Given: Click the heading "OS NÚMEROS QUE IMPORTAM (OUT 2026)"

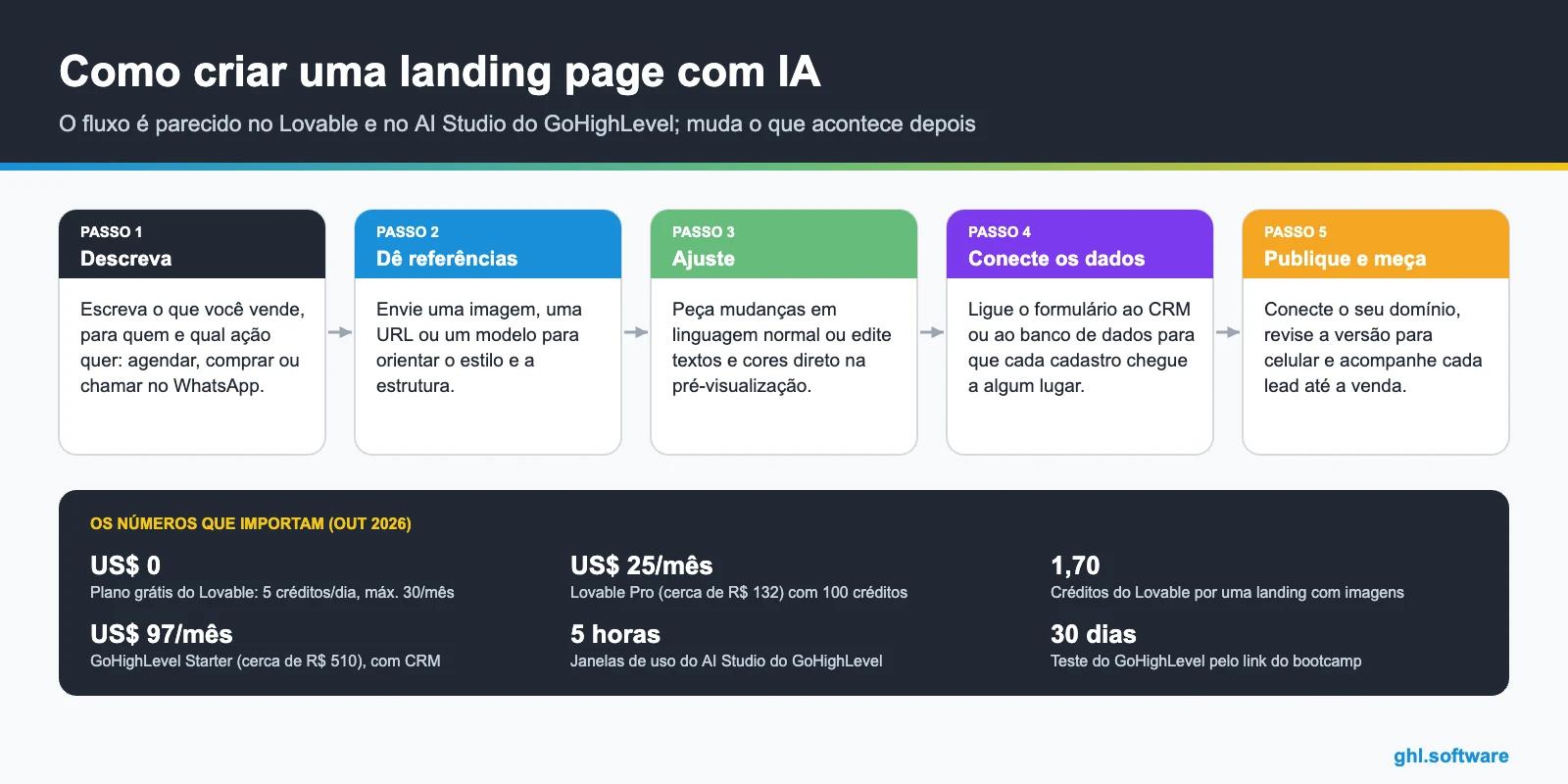Looking at the screenshot, I should [x=251, y=523].
